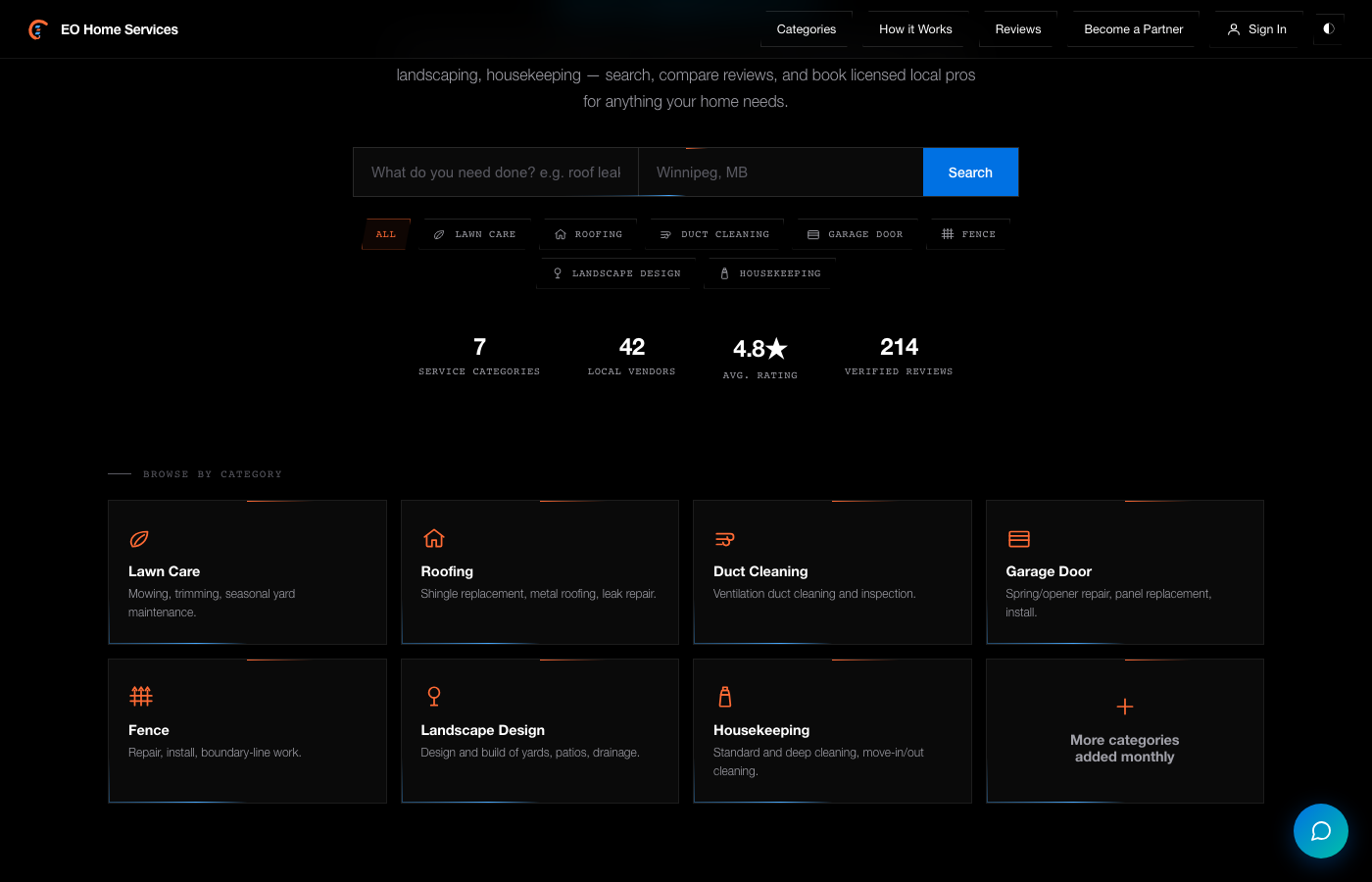Image resolution: width=1372 pixels, height=882 pixels.
Task: Go to Reviews in navigation
Action: click(1018, 29)
